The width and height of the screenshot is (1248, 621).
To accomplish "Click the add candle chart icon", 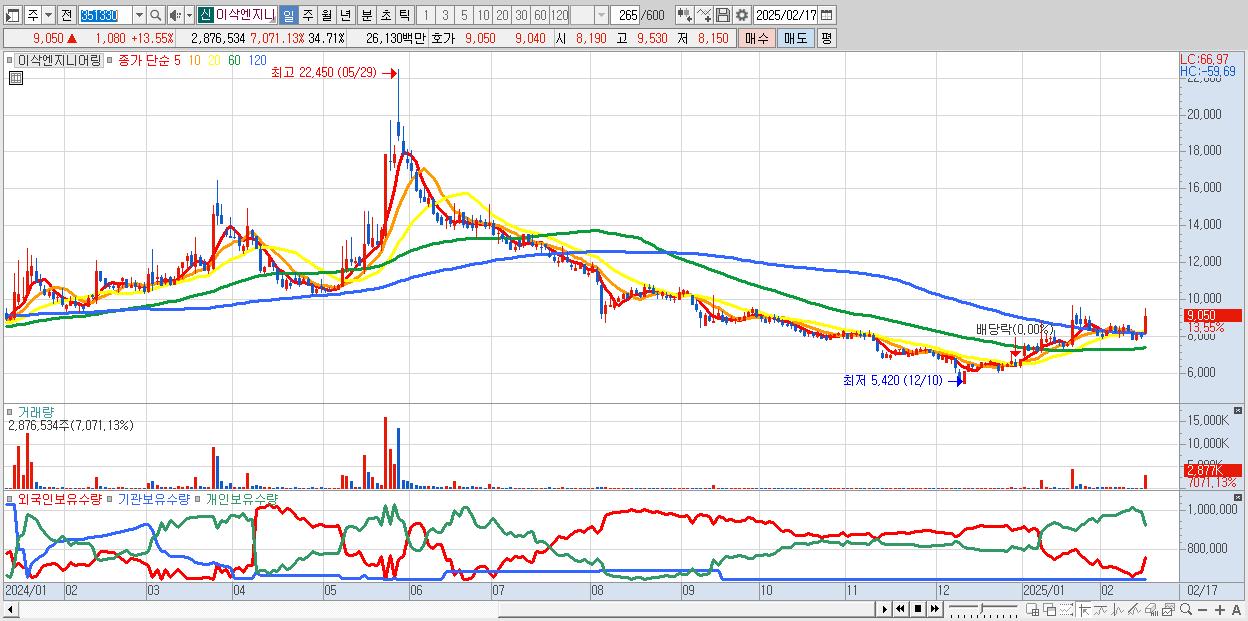I will pos(685,15).
